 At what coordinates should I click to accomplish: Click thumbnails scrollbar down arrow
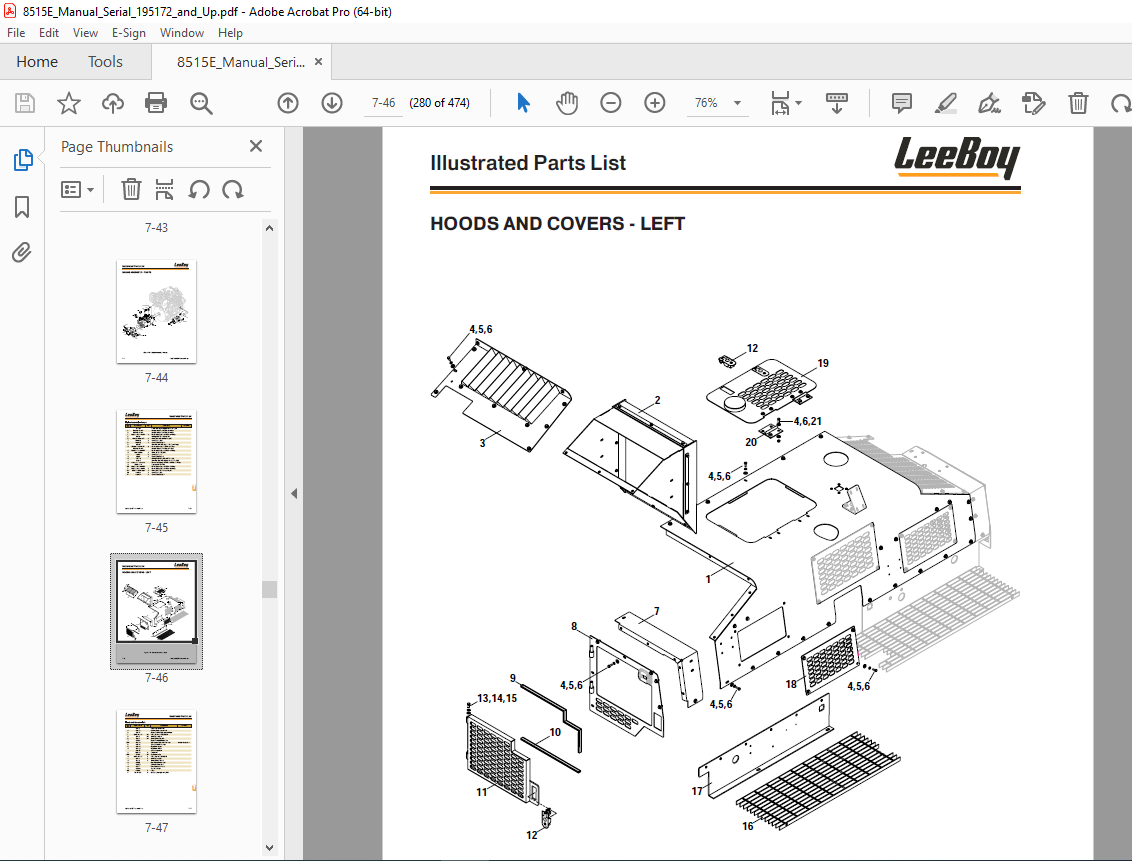tap(269, 848)
